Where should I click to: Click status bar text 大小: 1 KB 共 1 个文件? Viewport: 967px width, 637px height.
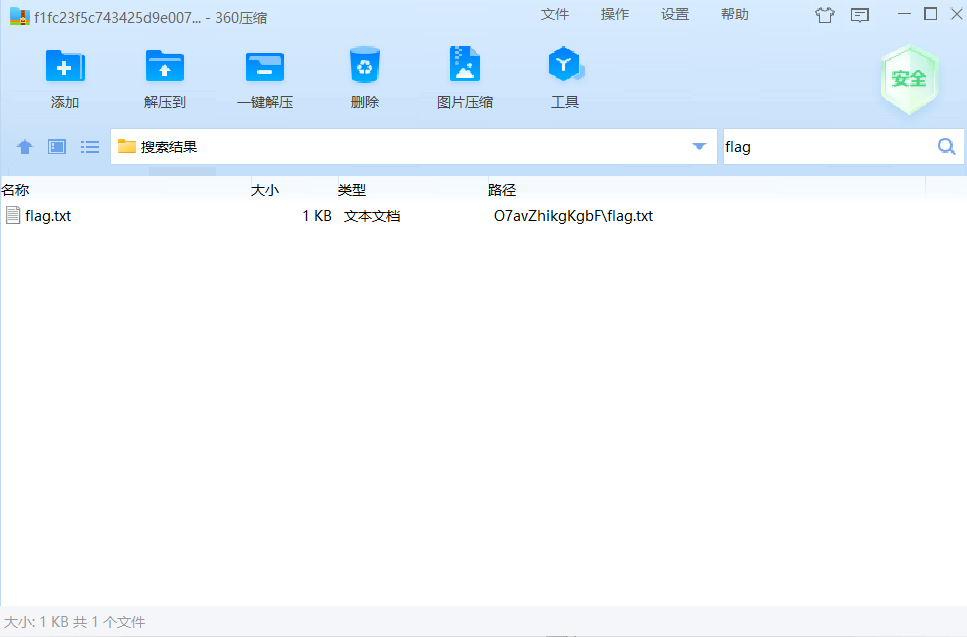tap(75, 622)
